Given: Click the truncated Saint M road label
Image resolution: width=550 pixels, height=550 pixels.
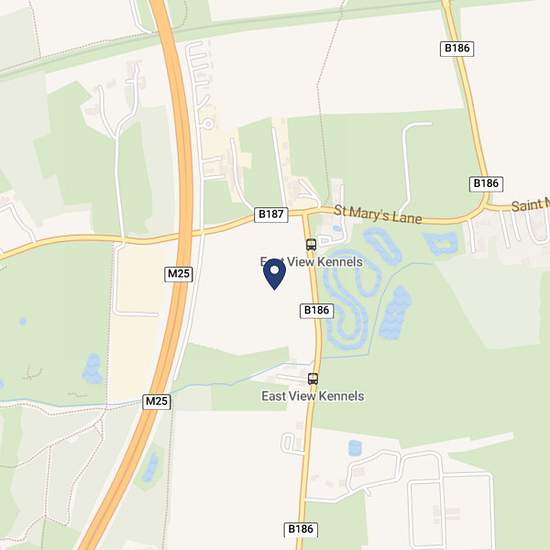Looking at the screenshot, I should coord(530,205).
